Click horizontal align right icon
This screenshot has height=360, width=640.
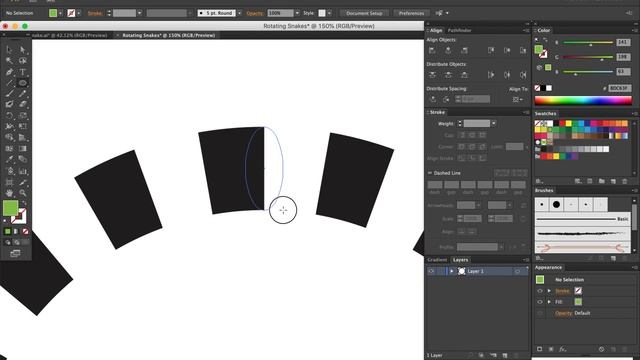point(464,50)
